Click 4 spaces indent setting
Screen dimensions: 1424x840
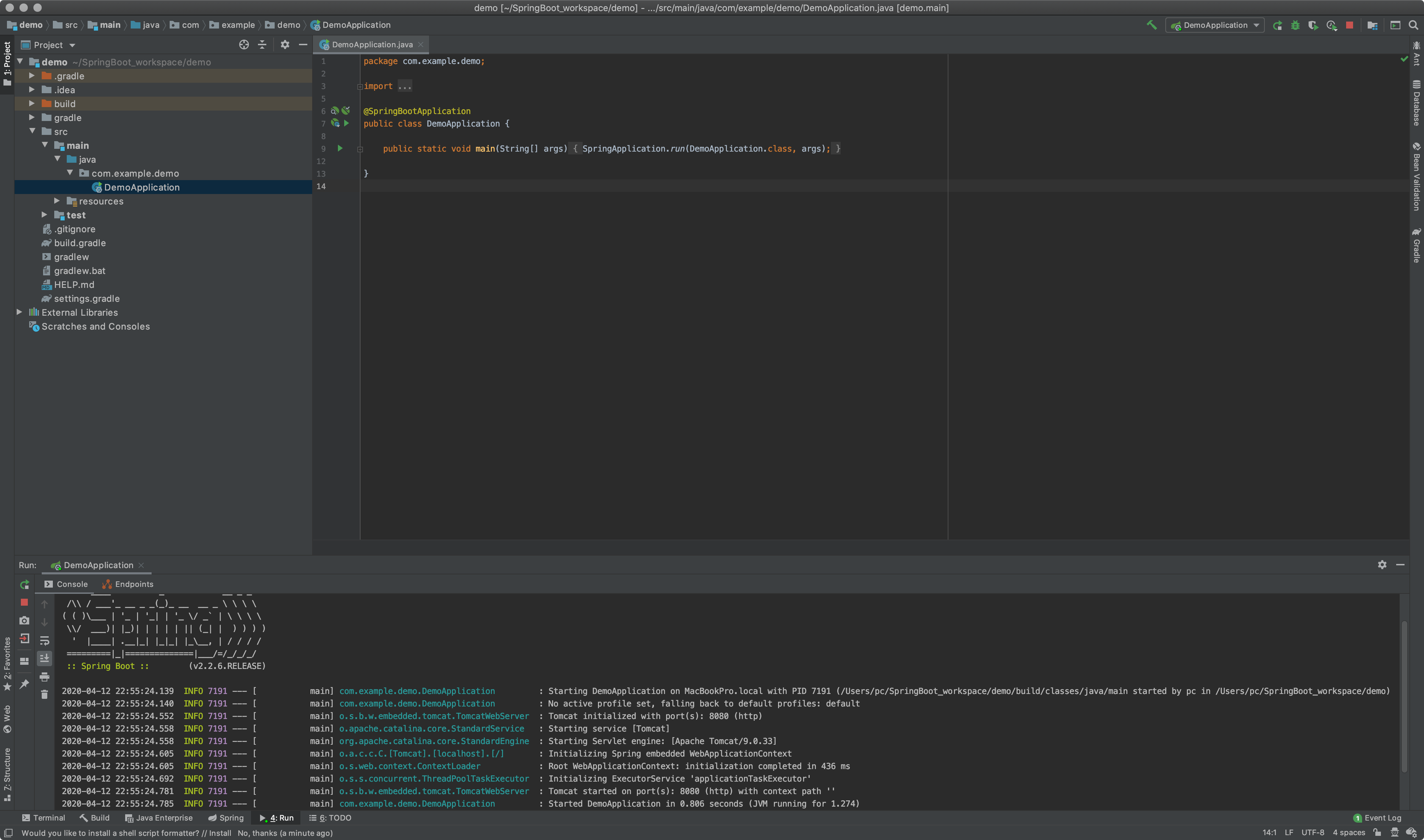point(1349,833)
